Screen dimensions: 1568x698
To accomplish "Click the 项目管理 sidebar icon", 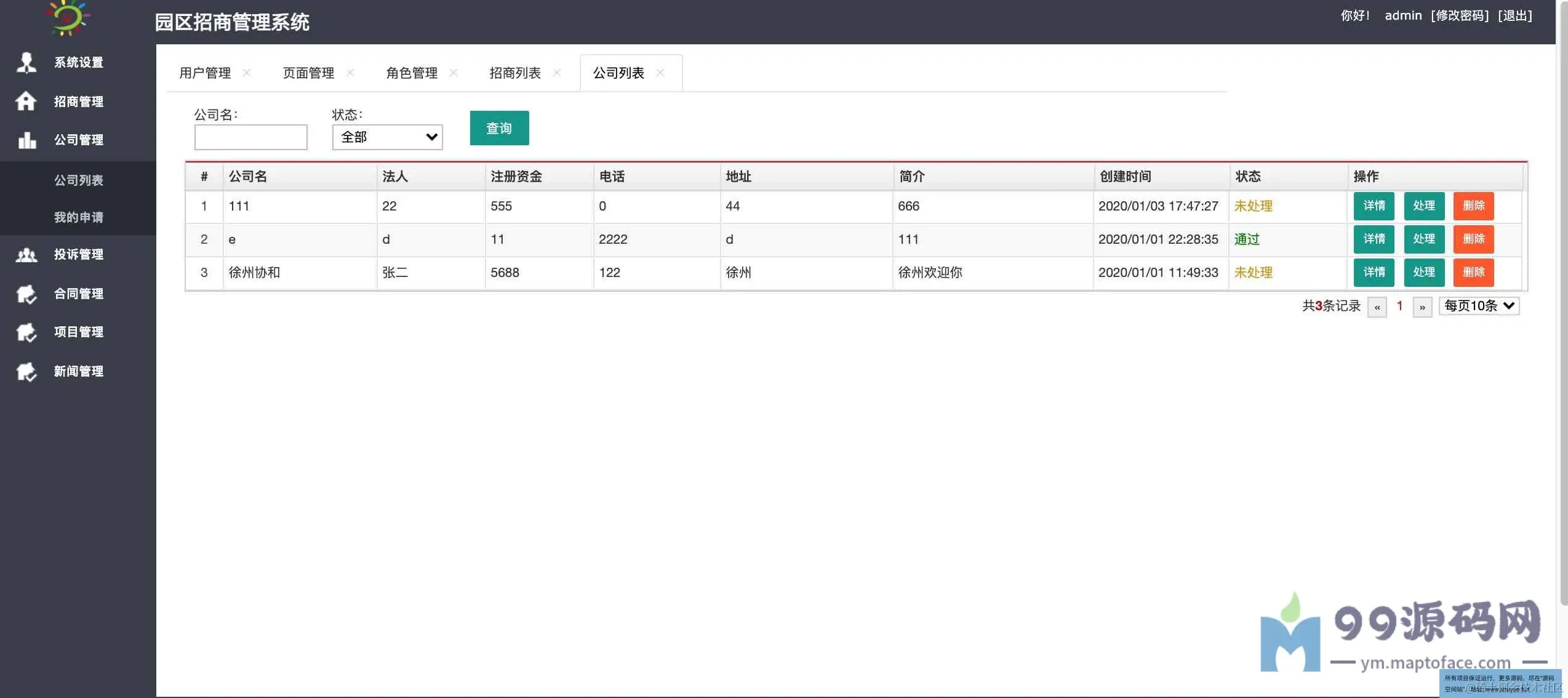I will coord(26,332).
